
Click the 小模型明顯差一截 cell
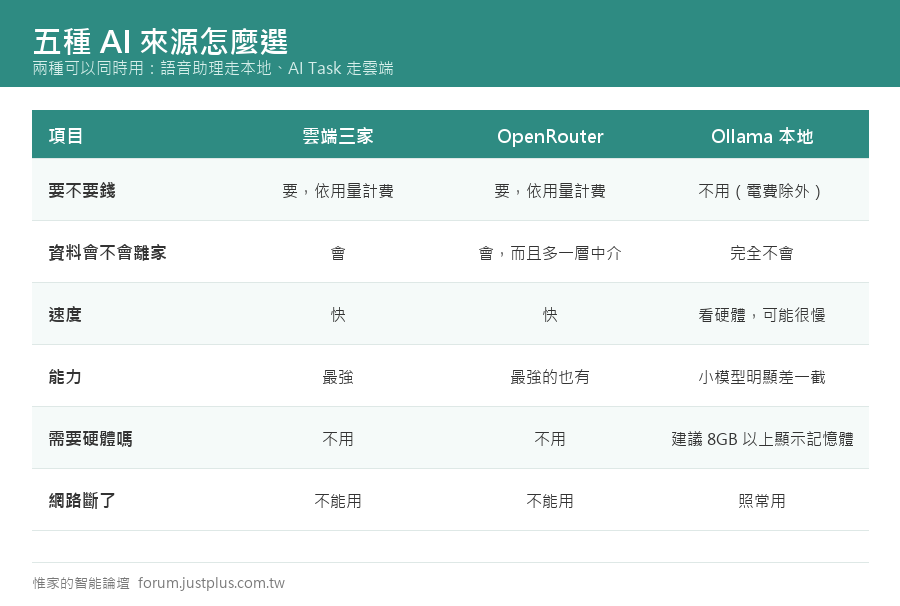click(x=762, y=376)
